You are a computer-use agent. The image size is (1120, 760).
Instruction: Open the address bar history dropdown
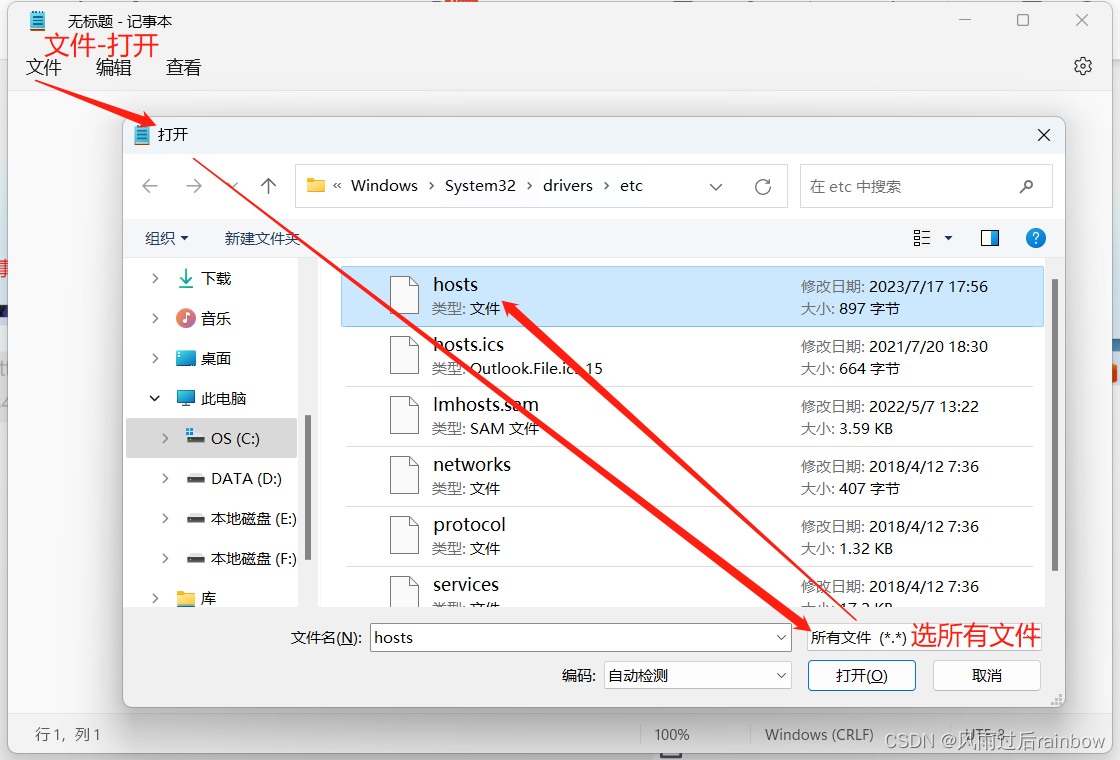[x=716, y=186]
